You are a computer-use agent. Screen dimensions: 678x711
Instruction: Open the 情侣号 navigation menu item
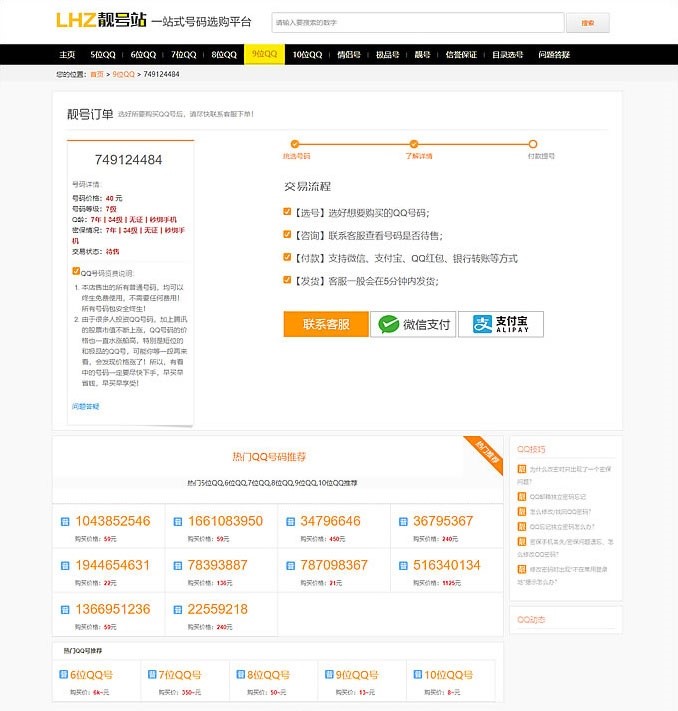coord(348,55)
